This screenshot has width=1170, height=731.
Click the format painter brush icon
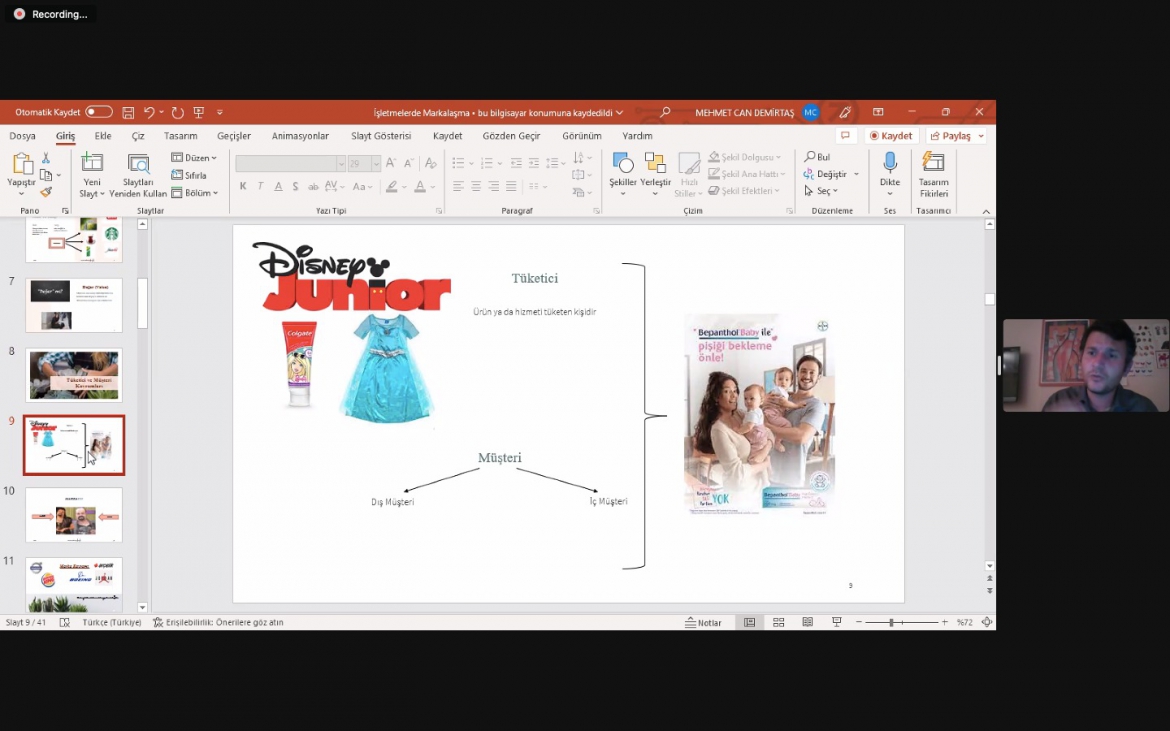click(46, 192)
